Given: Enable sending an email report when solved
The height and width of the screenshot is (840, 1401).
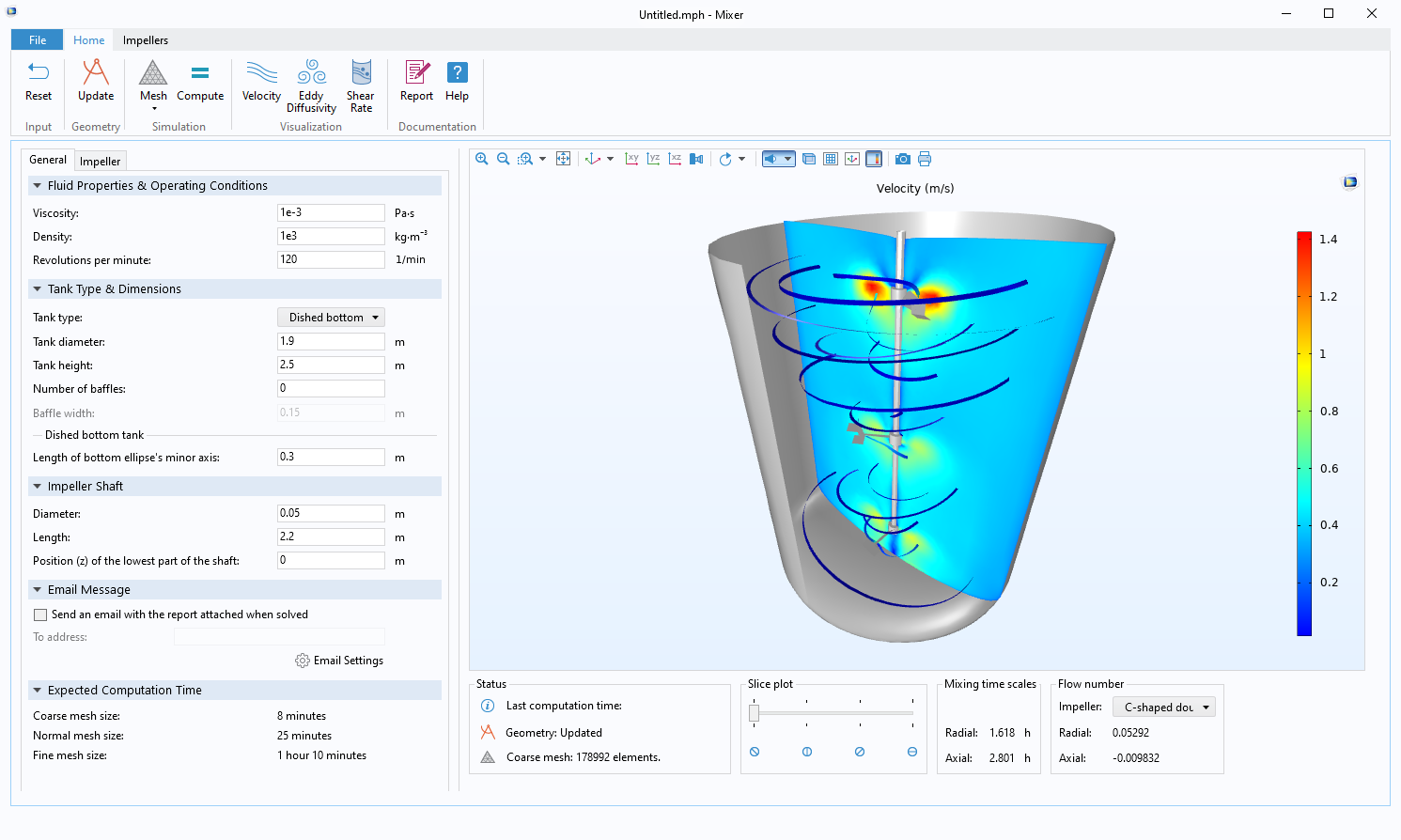Looking at the screenshot, I should tap(40, 615).
